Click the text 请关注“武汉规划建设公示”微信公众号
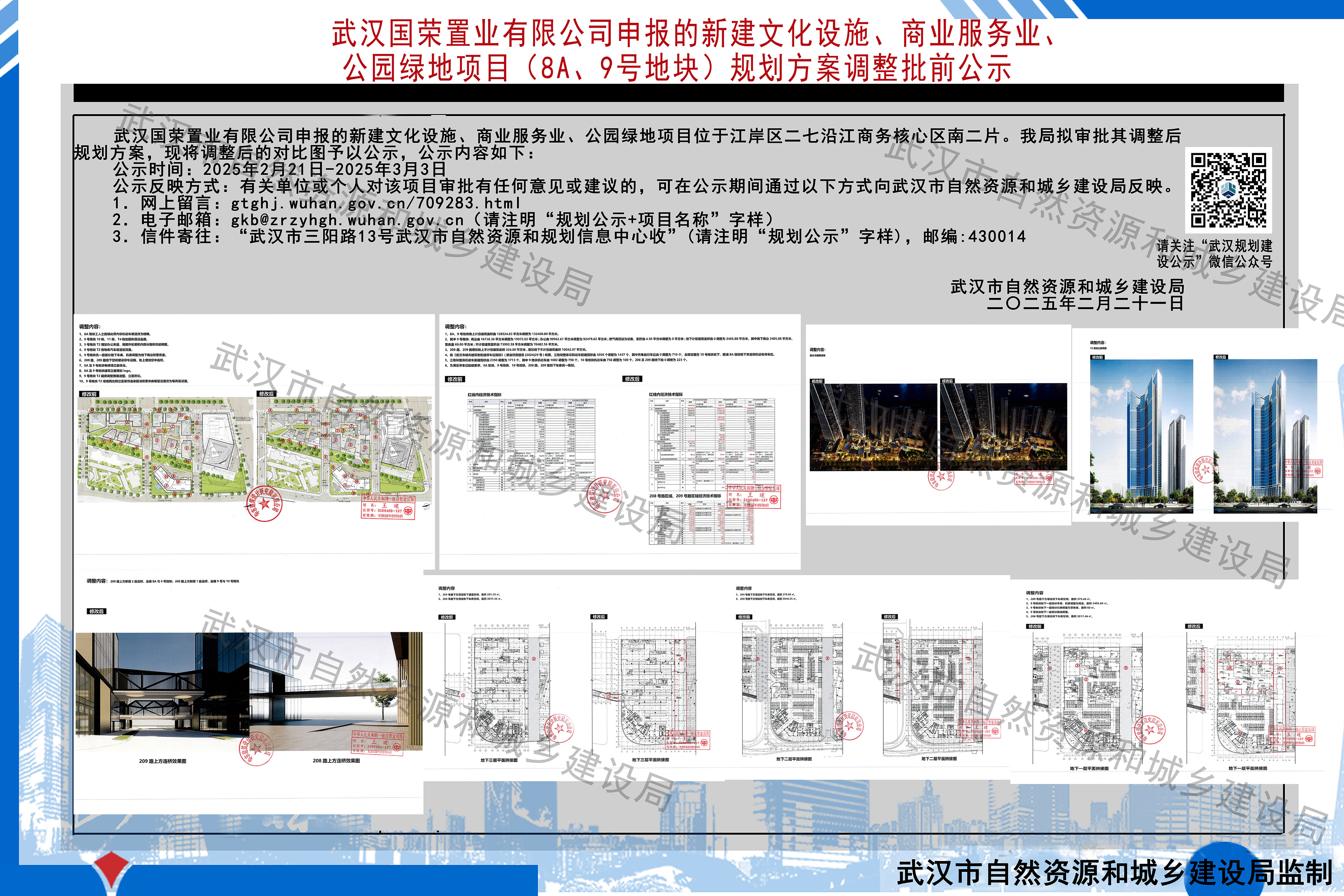Viewport: 1344px width, 896px height. pos(1214,254)
